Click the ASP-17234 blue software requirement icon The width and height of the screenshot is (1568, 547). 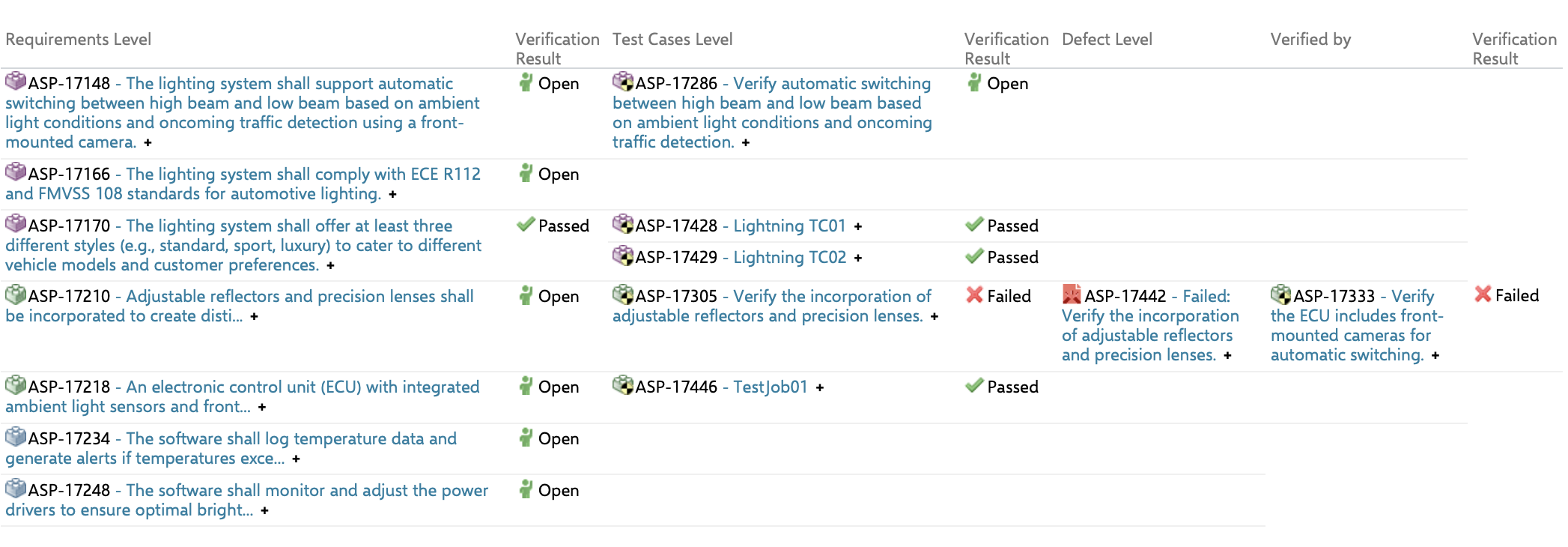pos(16,437)
